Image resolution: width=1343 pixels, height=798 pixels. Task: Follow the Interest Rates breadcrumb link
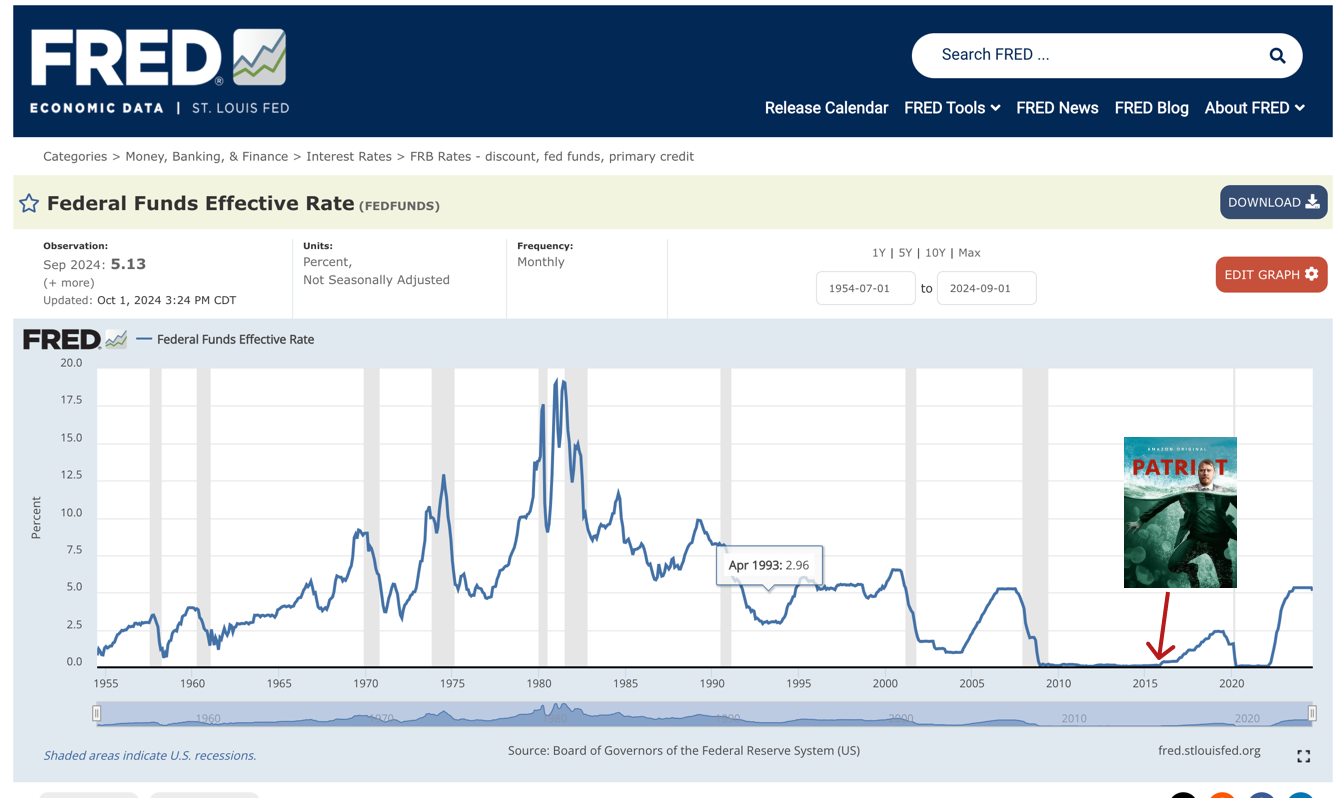tap(349, 156)
